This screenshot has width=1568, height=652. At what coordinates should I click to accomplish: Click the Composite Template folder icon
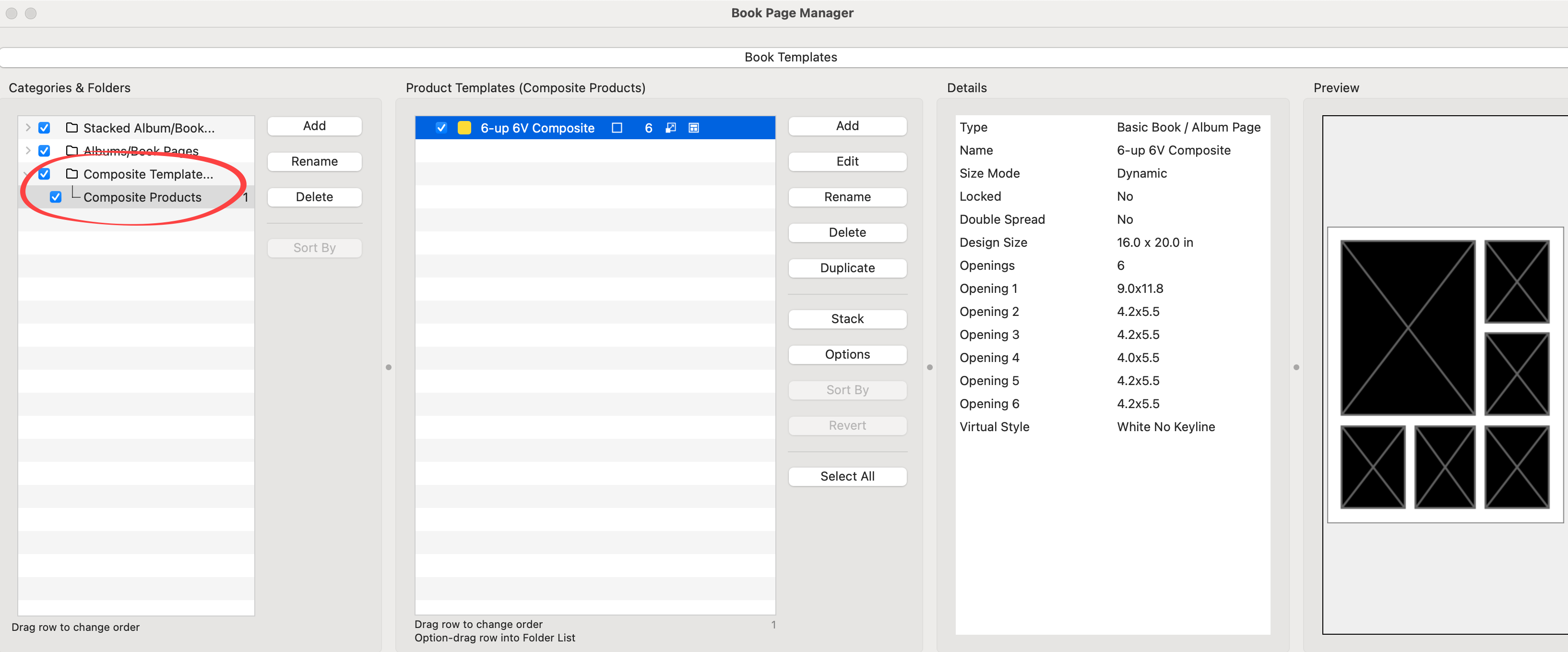[72, 174]
